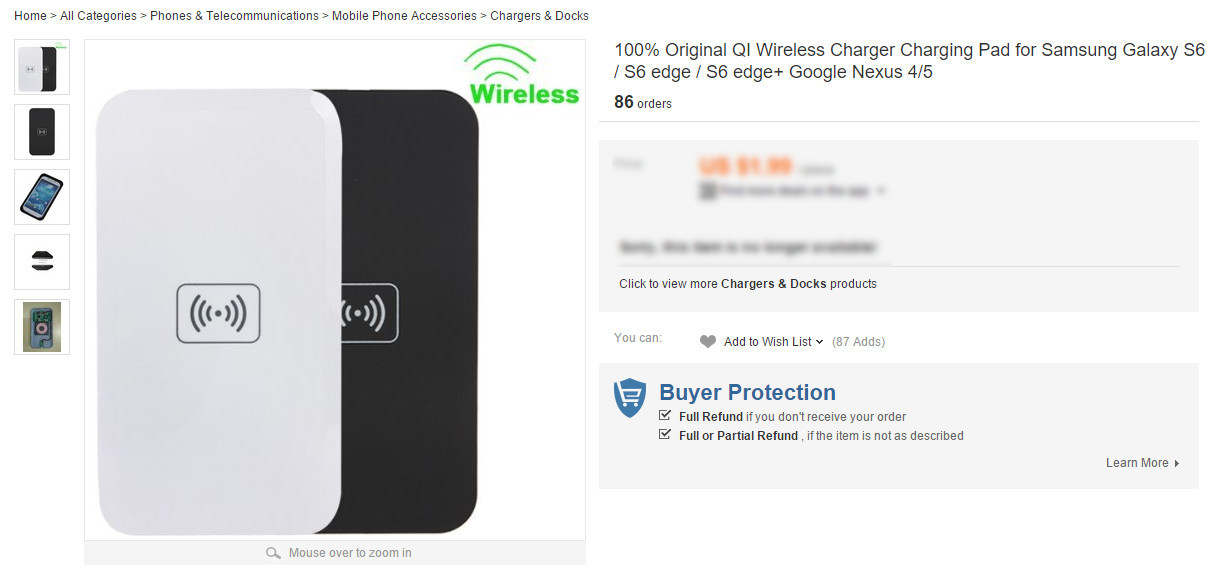Screen dimensions: 1216x579
Task: Click Chargers & Docks products link
Action: tap(773, 284)
